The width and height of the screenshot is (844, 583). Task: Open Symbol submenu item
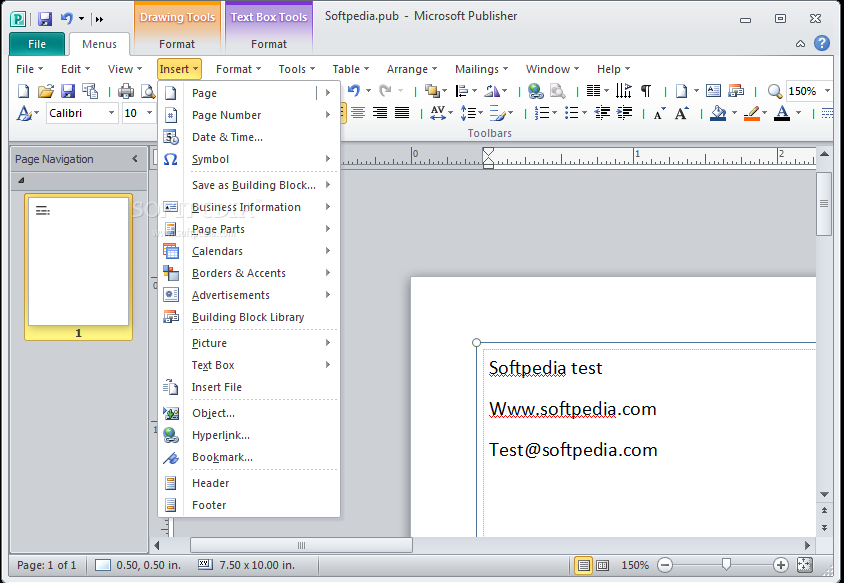(249, 159)
